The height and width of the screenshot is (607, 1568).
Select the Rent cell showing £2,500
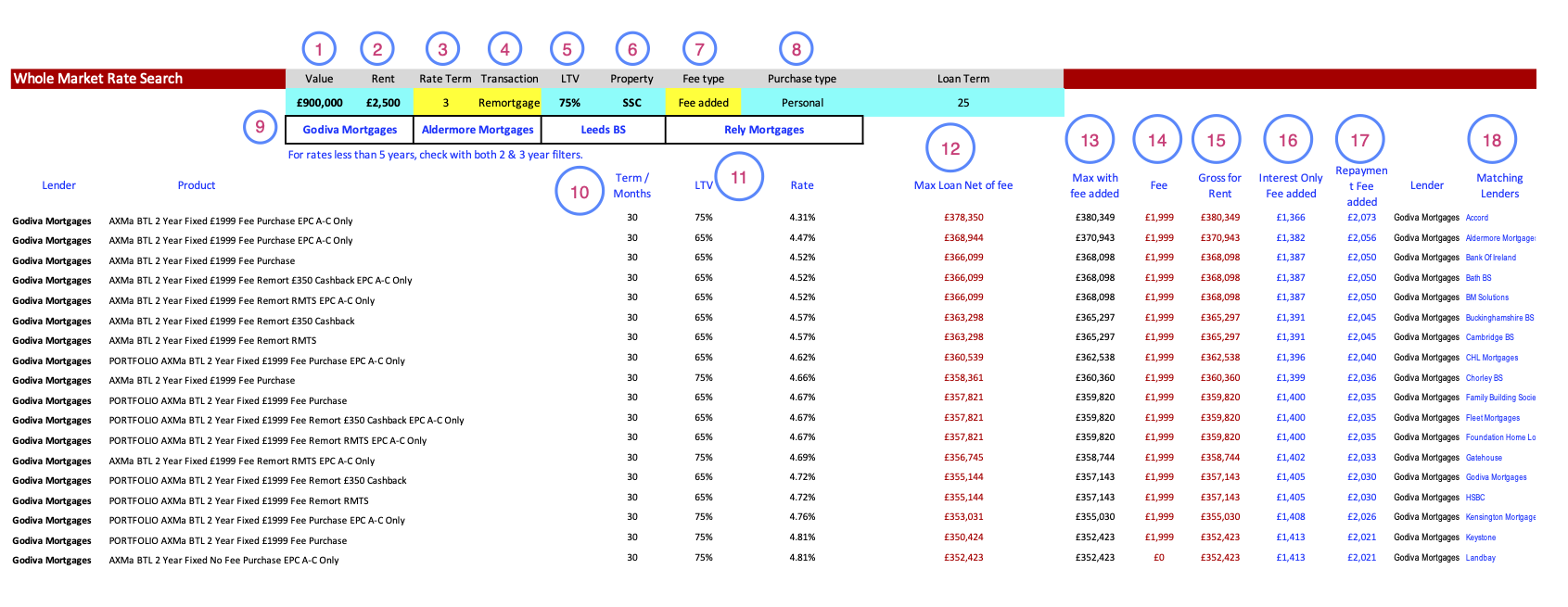tap(383, 103)
